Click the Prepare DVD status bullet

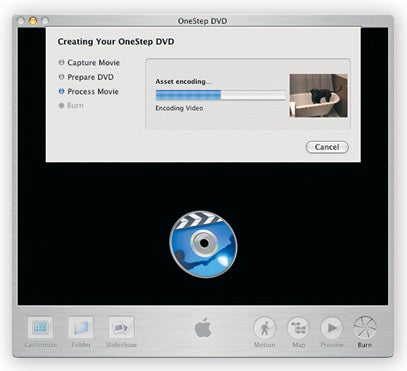click(61, 77)
